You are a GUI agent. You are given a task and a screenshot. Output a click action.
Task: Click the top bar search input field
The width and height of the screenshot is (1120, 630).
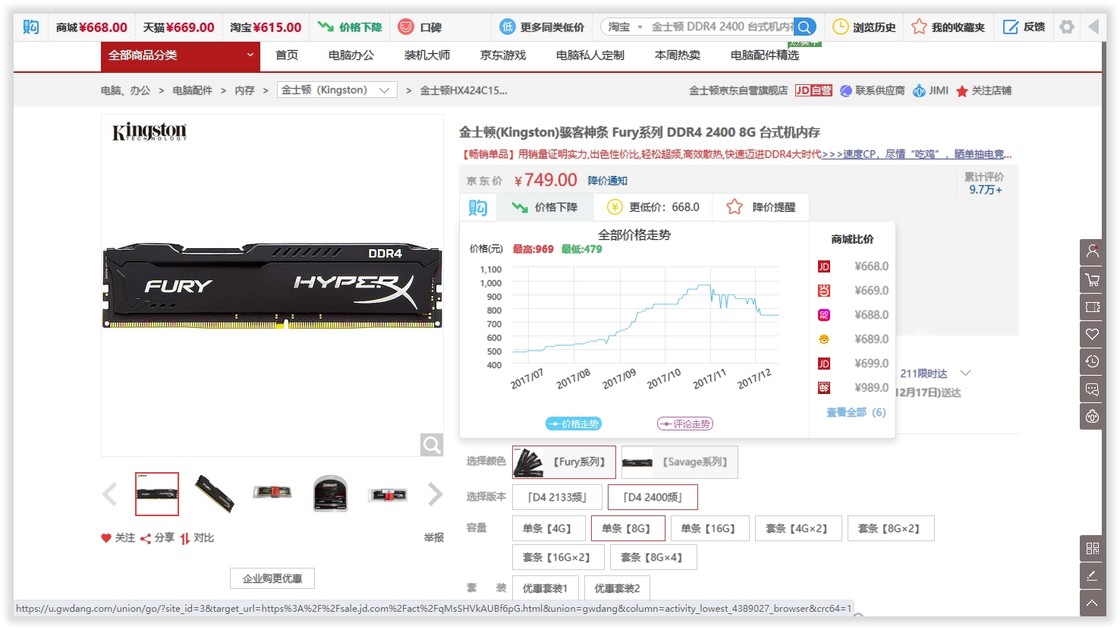coord(721,27)
